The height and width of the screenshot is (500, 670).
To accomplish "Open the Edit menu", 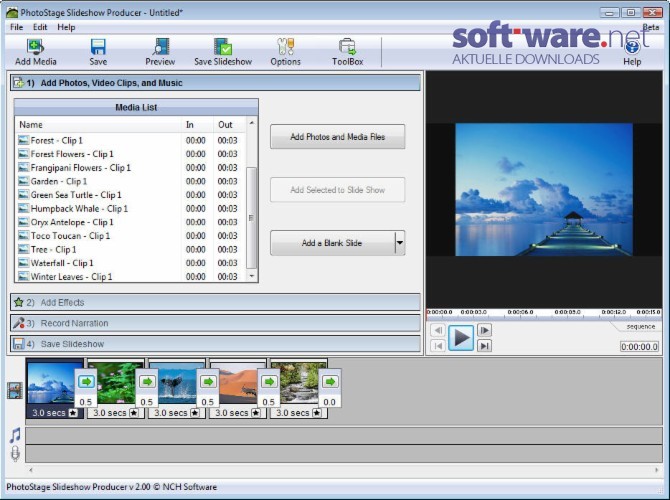I will point(40,27).
